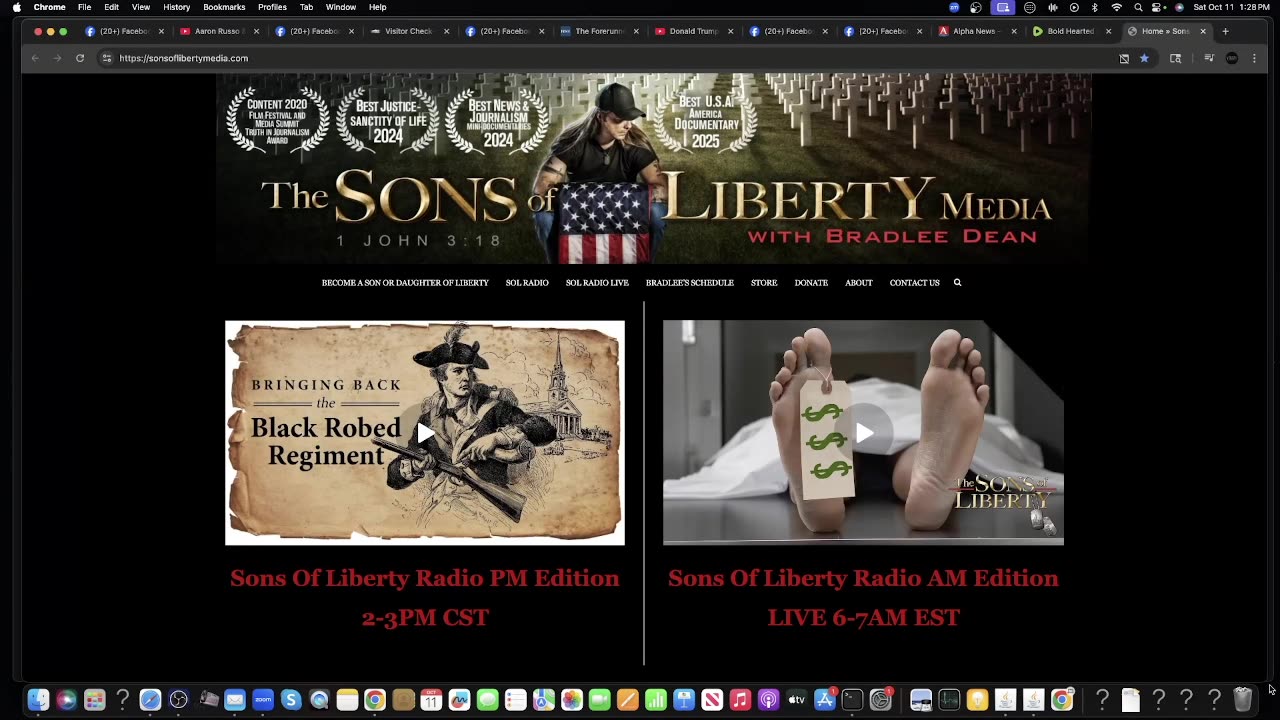This screenshot has height=720, width=1280.
Task: Click the date and time in menu bar
Action: tap(1231, 7)
